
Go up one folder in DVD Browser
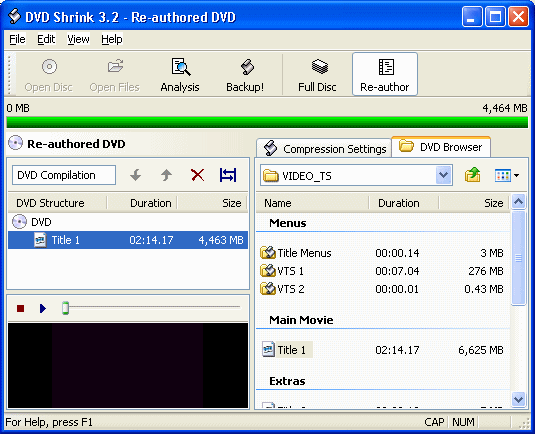click(x=473, y=175)
